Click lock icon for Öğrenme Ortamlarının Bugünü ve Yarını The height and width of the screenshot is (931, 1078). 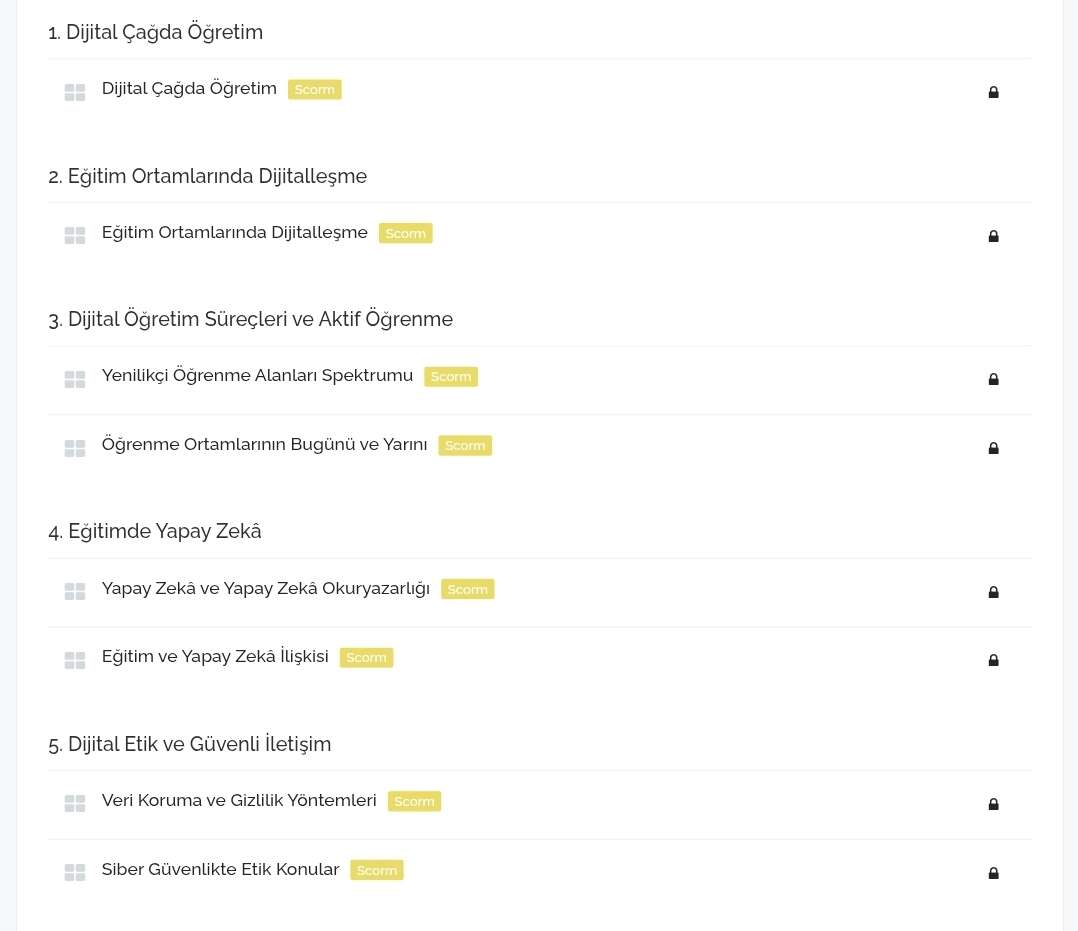(x=993, y=448)
